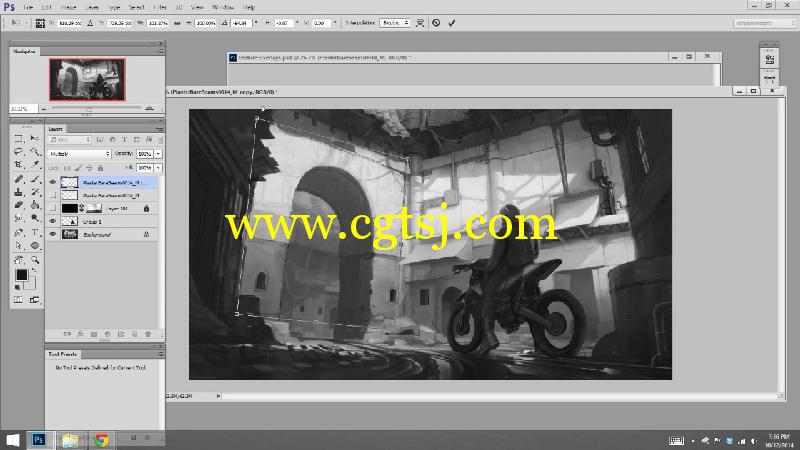The height and width of the screenshot is (450, 800).
Task: Open the Fill slider dropdown arrow
Action: [159, 168]
